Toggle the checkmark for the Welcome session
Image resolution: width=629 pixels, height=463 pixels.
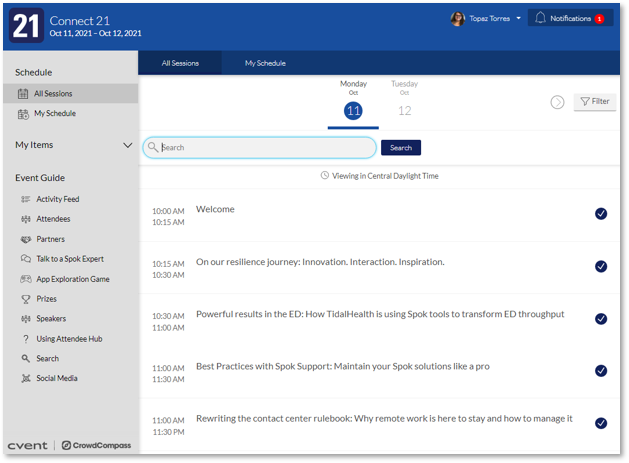point(600,214)
